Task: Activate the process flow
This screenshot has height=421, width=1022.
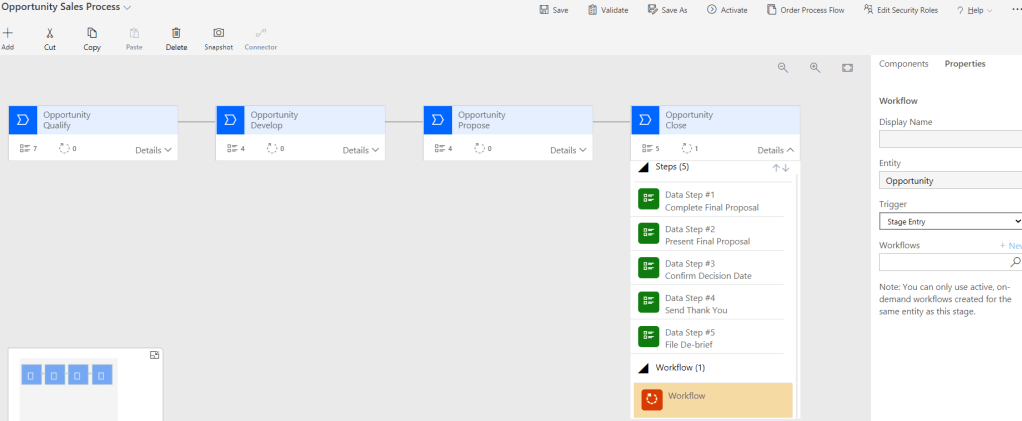Action: [x=727, y=10]
